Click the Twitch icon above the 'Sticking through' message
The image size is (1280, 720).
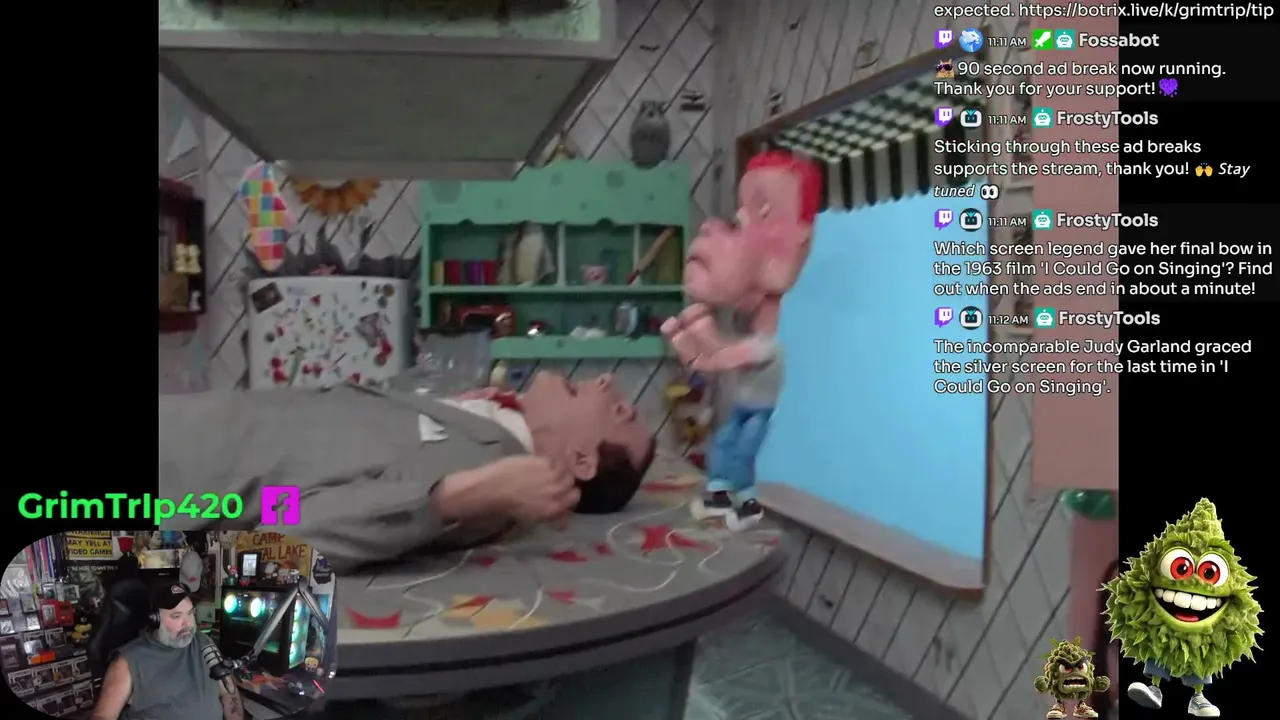click(944, 118)
